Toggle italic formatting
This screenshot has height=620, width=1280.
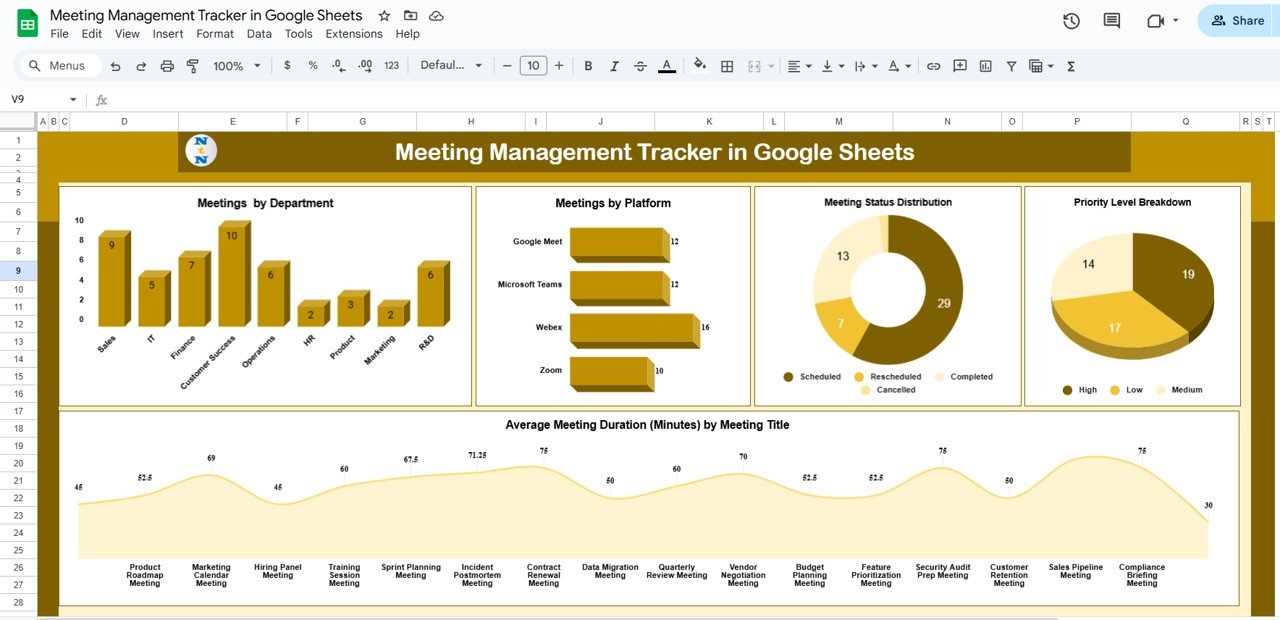pyautogui.click(x=613, y=65)
